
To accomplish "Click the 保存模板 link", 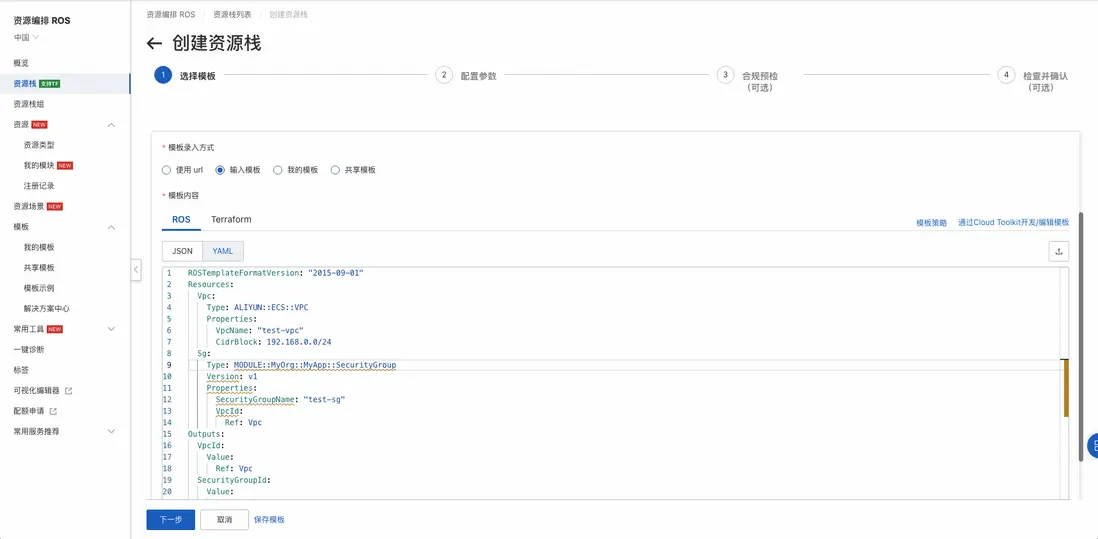I will [x=269, y=519].
